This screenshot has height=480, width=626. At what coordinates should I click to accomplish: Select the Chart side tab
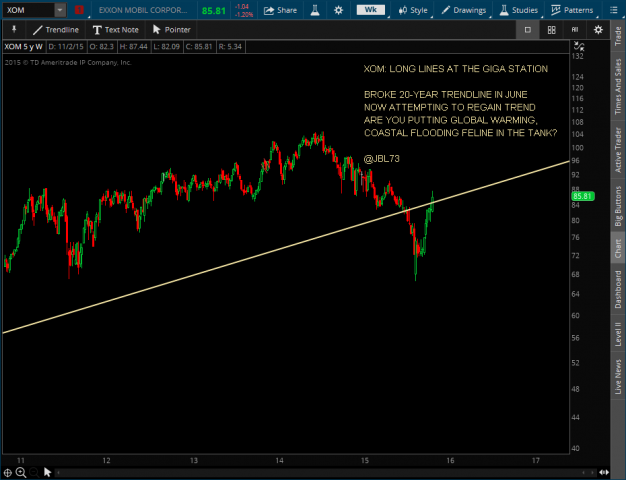618,248
